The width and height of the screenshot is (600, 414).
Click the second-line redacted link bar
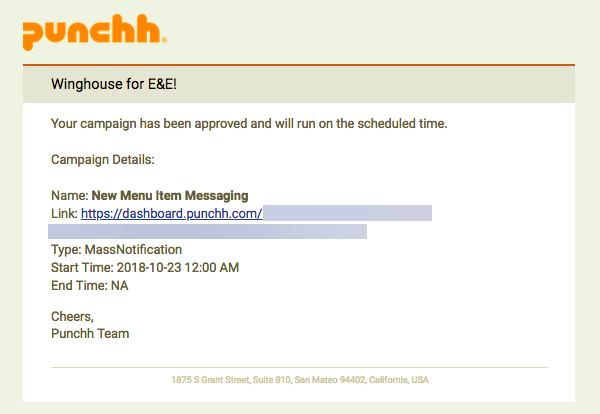click(207, 231)
